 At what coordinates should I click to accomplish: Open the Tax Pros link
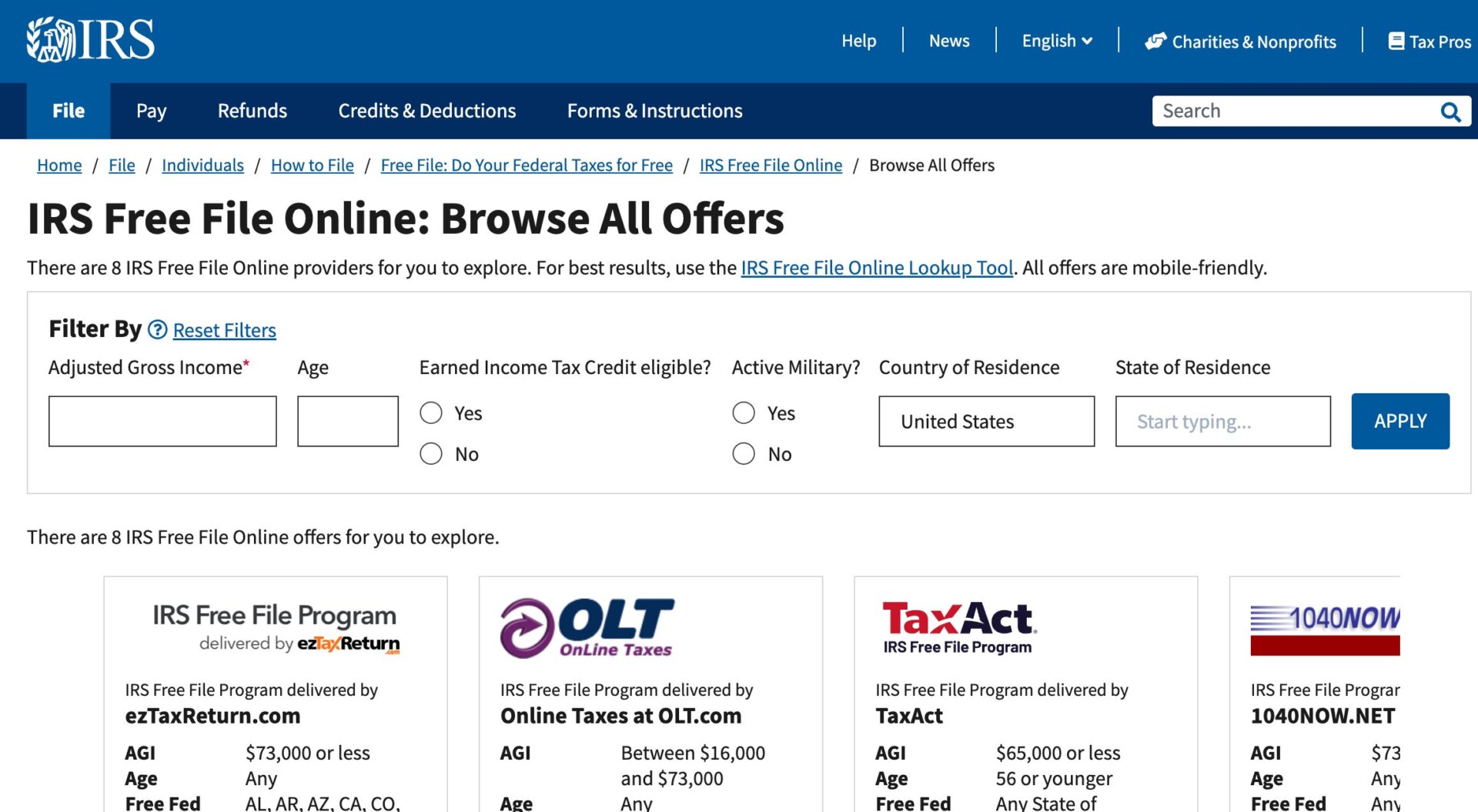click(1430, 42)
